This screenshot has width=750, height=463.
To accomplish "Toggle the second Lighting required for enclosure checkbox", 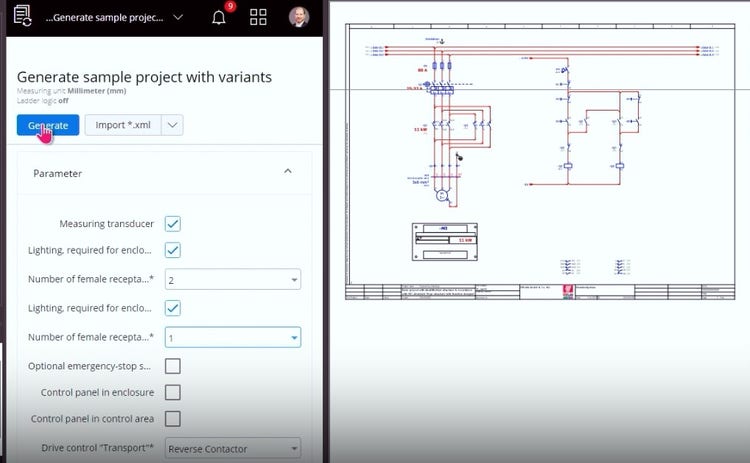I will (173, 308).
